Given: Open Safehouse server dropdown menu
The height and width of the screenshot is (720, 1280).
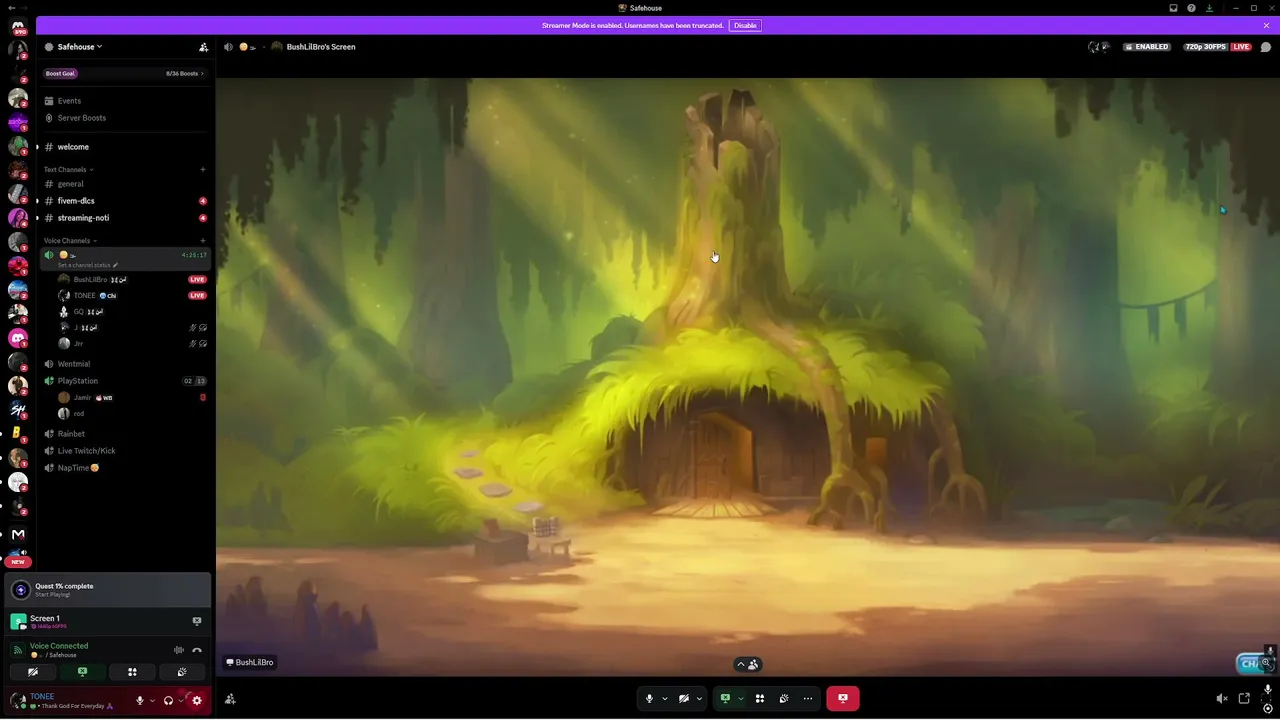Looking at the screenshot, I should [80, 47].
